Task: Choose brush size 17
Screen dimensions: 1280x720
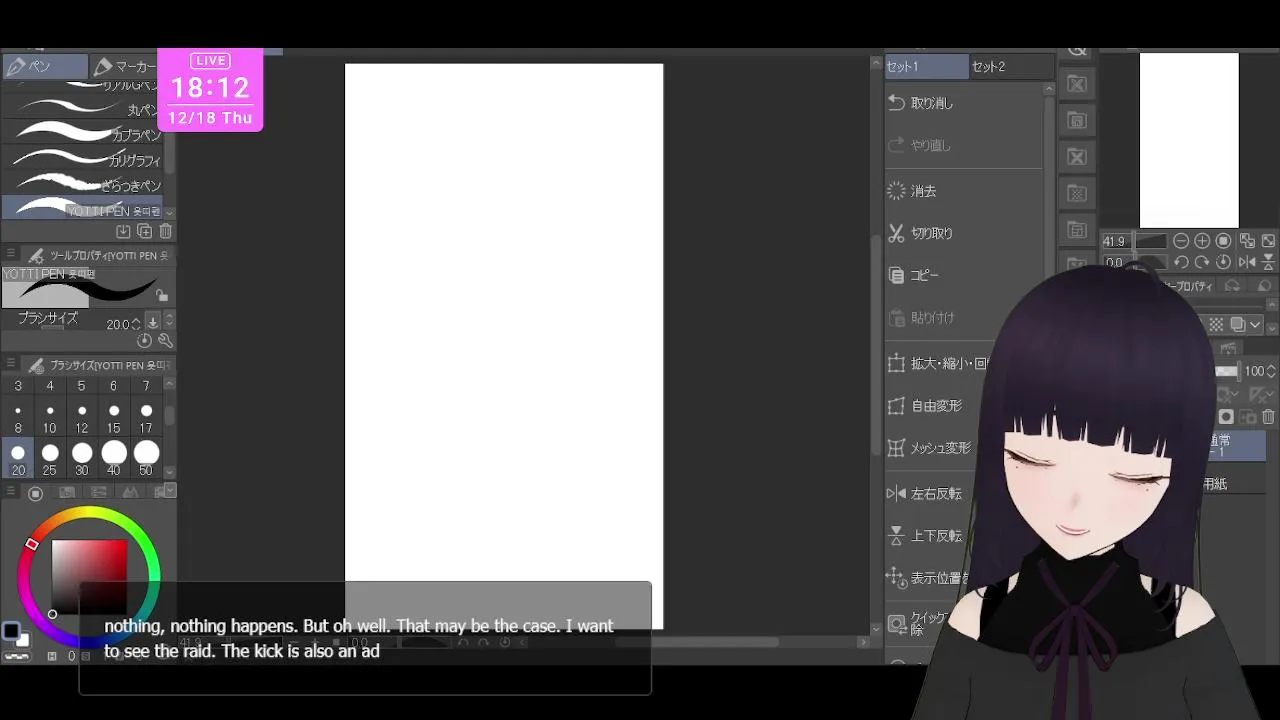Action: coord(146,418)
